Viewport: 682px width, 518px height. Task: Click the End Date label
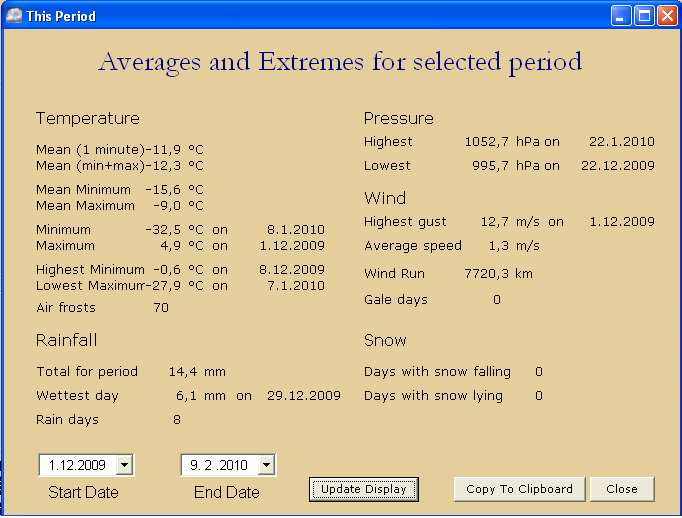click(226, 492)
